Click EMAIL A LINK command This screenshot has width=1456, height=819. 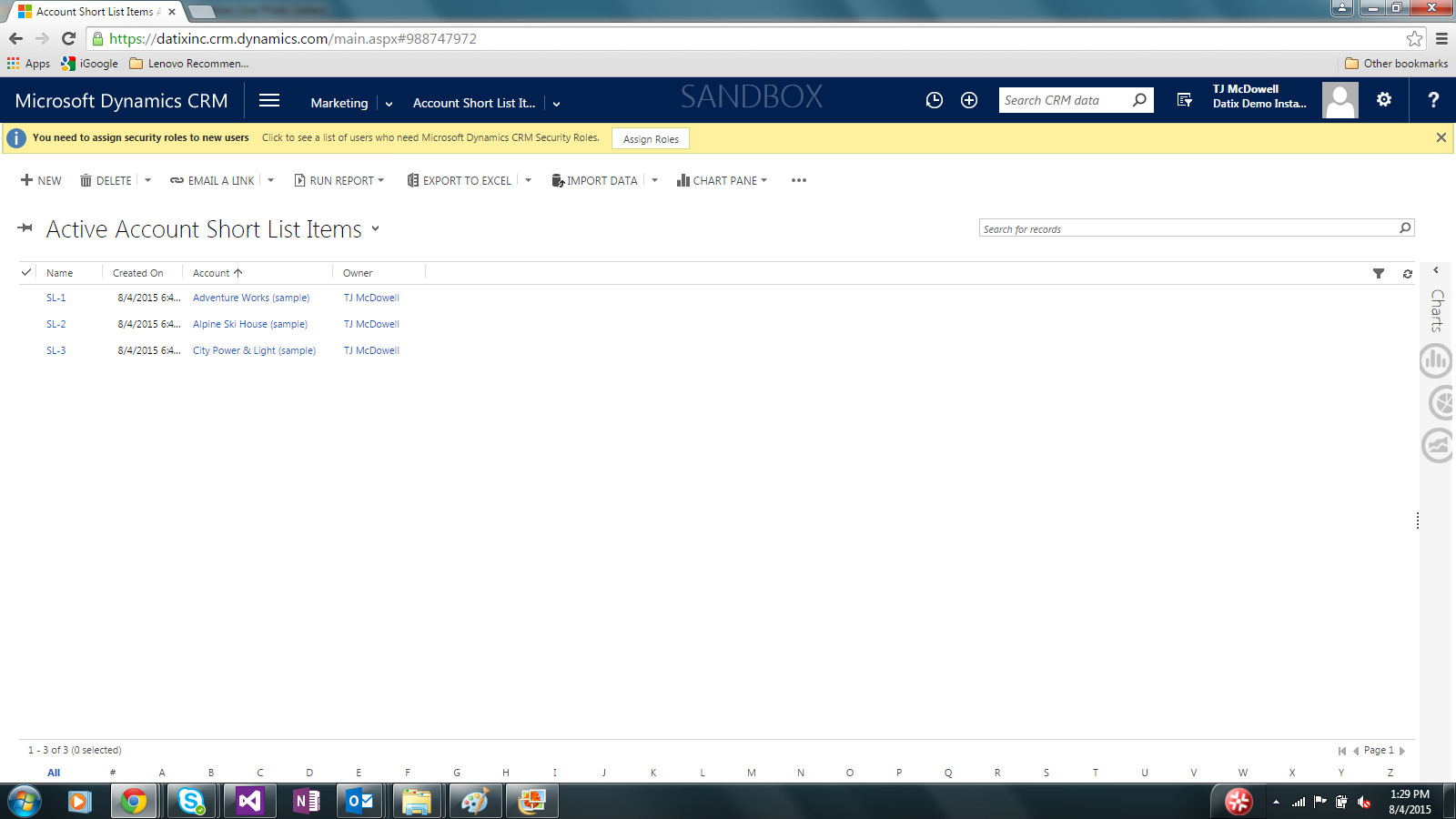212,180
